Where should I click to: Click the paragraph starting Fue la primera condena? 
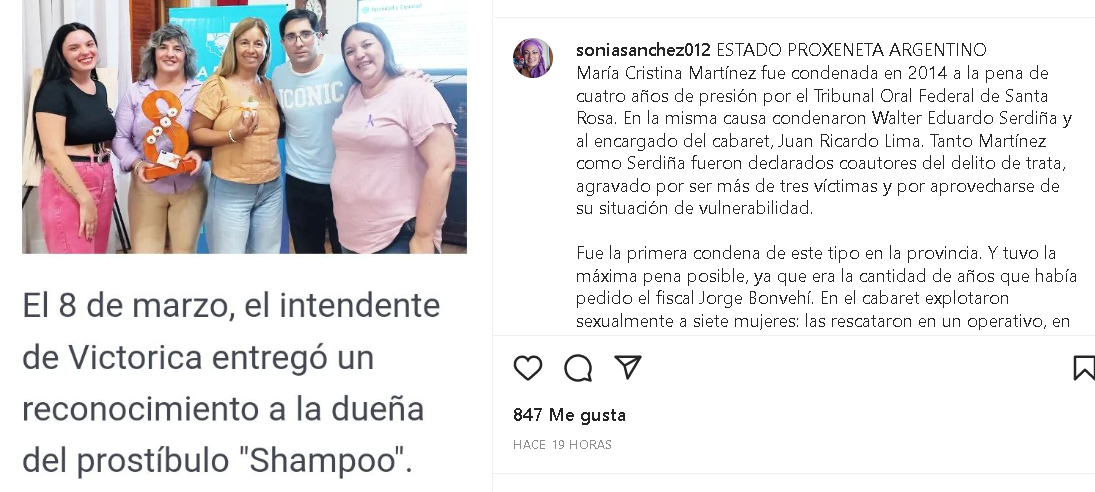[826, 287]
